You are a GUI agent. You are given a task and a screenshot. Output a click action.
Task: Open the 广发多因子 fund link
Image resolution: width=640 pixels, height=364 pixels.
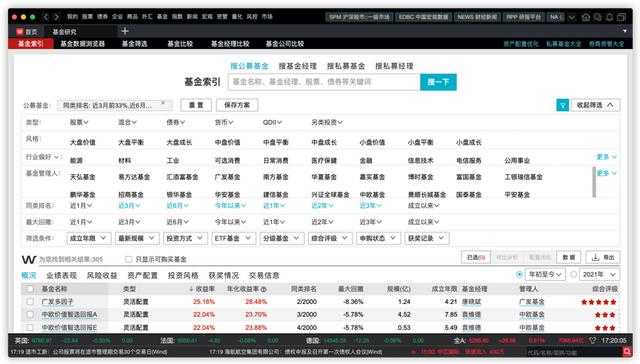tap(58, 302)
